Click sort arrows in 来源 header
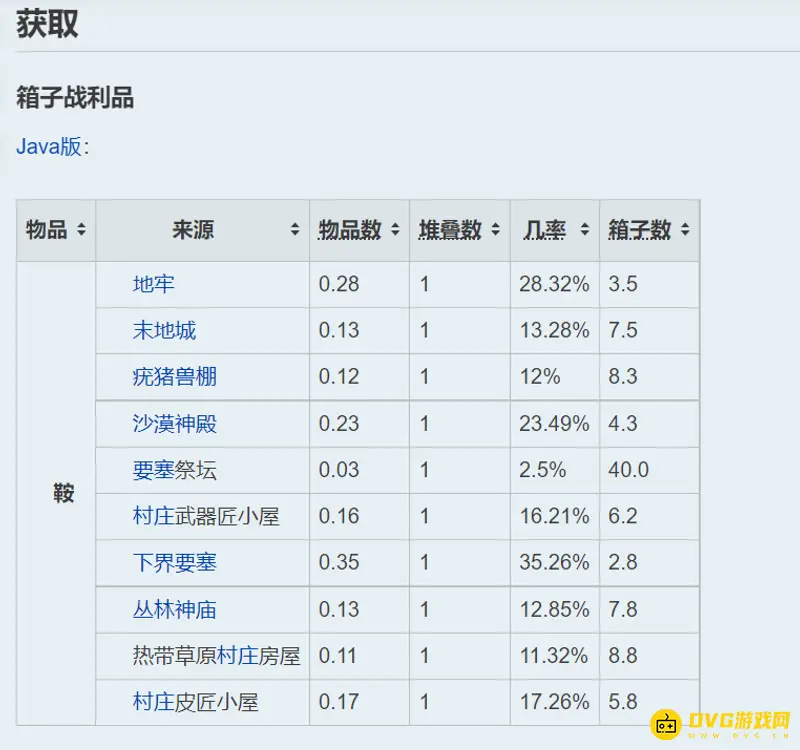This screenshot has height=750, width=800. point(295,230)
